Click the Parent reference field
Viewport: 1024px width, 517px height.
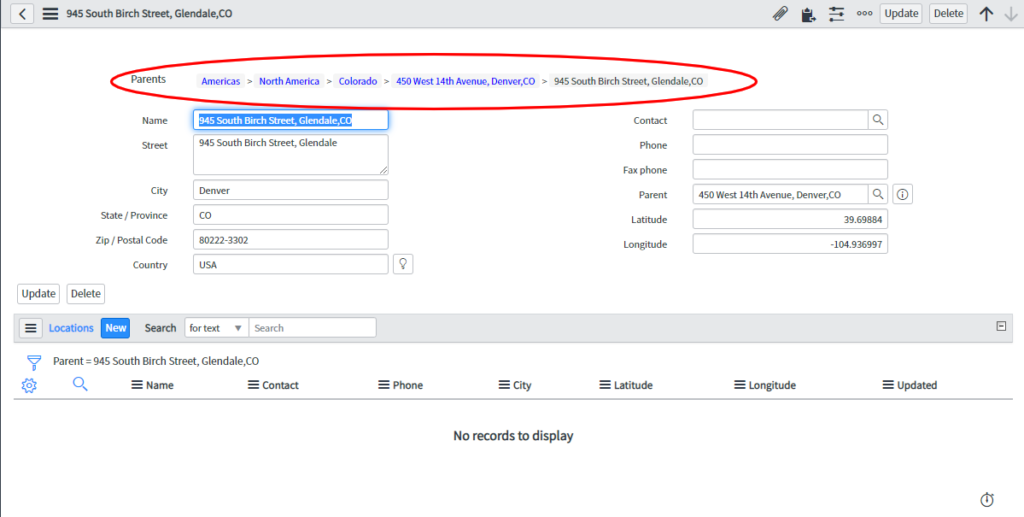(780, 195)
